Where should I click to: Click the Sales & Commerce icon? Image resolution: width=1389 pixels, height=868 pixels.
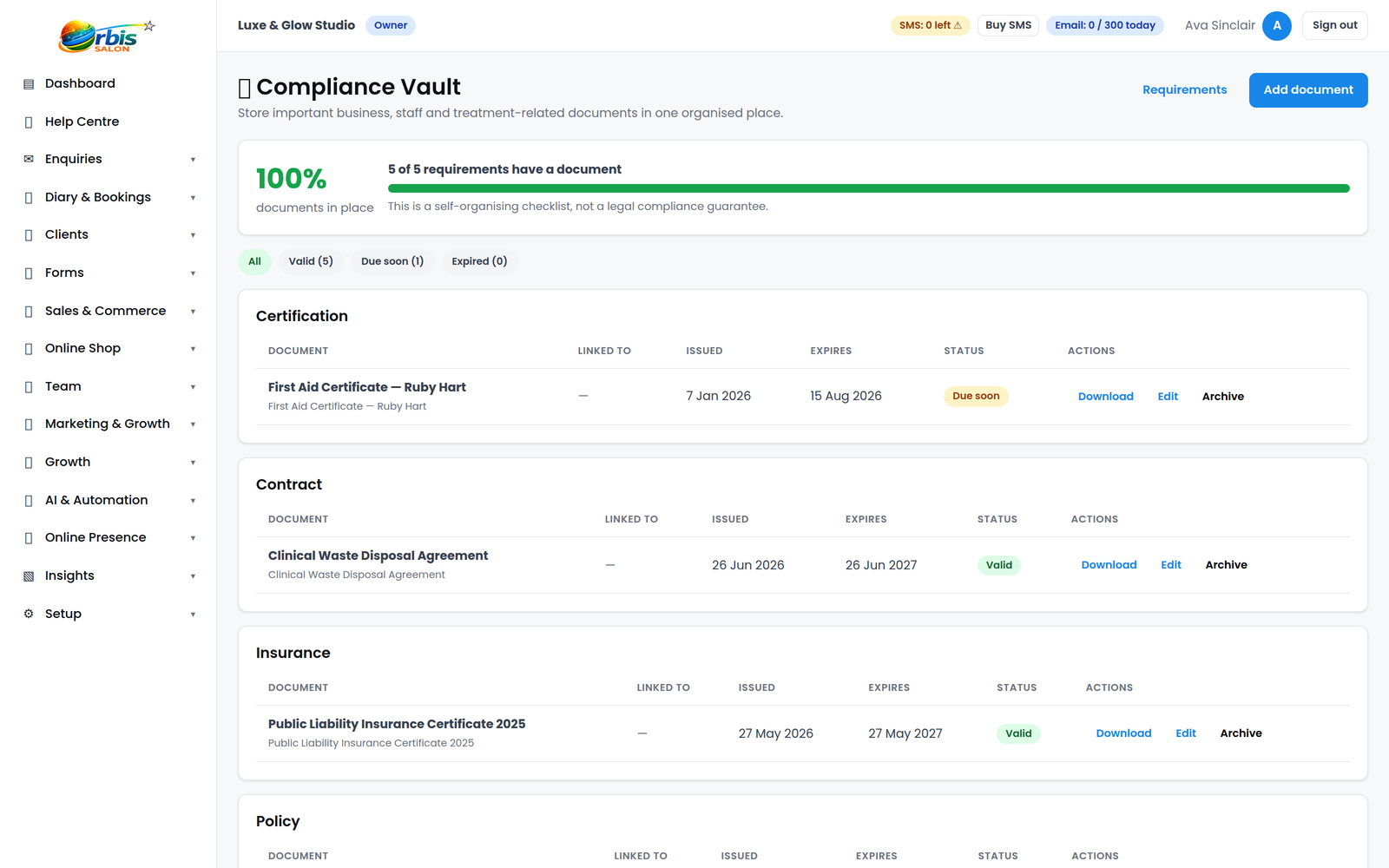(29, 312)
